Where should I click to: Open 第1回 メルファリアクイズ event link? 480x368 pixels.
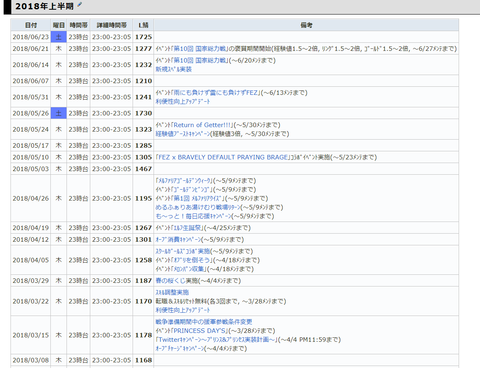point(197,198)
